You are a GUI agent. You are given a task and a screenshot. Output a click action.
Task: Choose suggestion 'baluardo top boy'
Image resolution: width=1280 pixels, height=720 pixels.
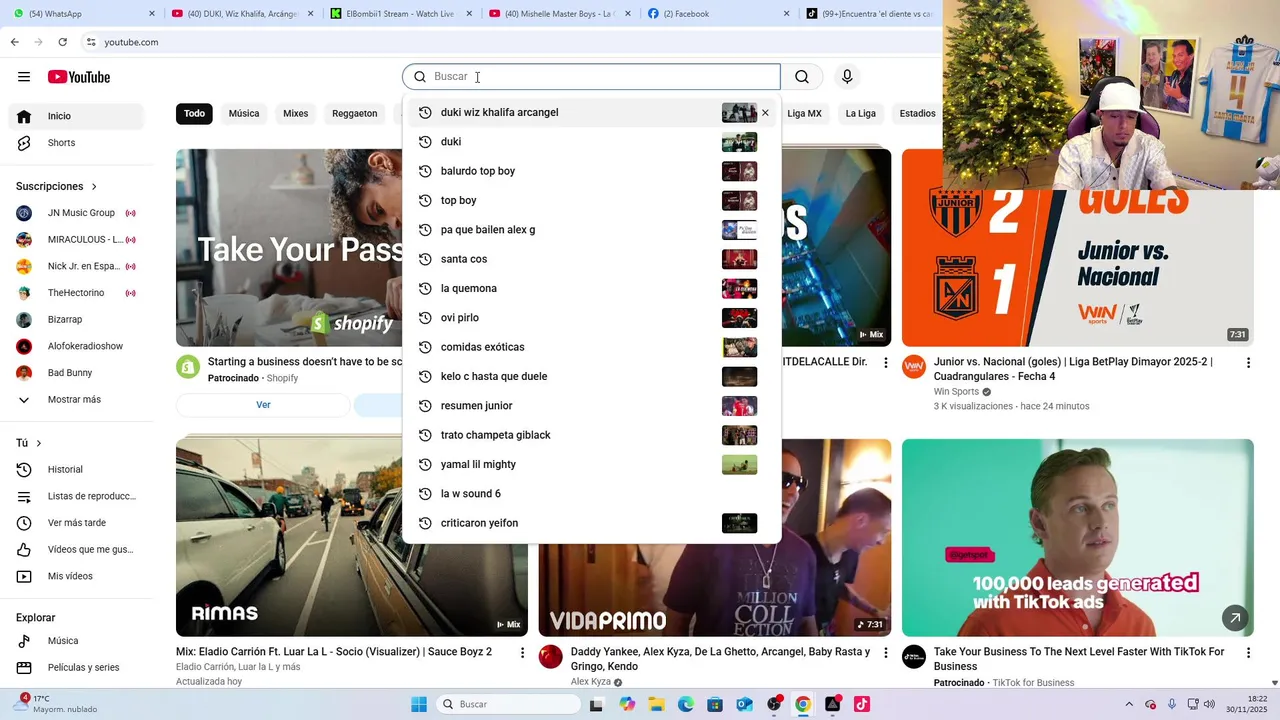point(591,171)
